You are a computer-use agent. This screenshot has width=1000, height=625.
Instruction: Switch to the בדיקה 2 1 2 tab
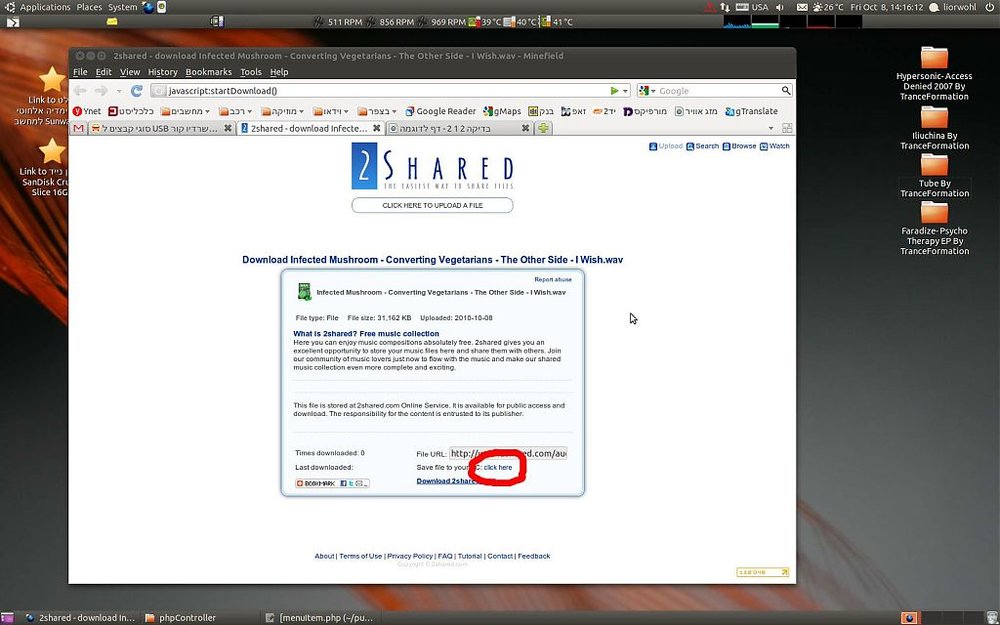pyautogui.click(x=459, y=128)
